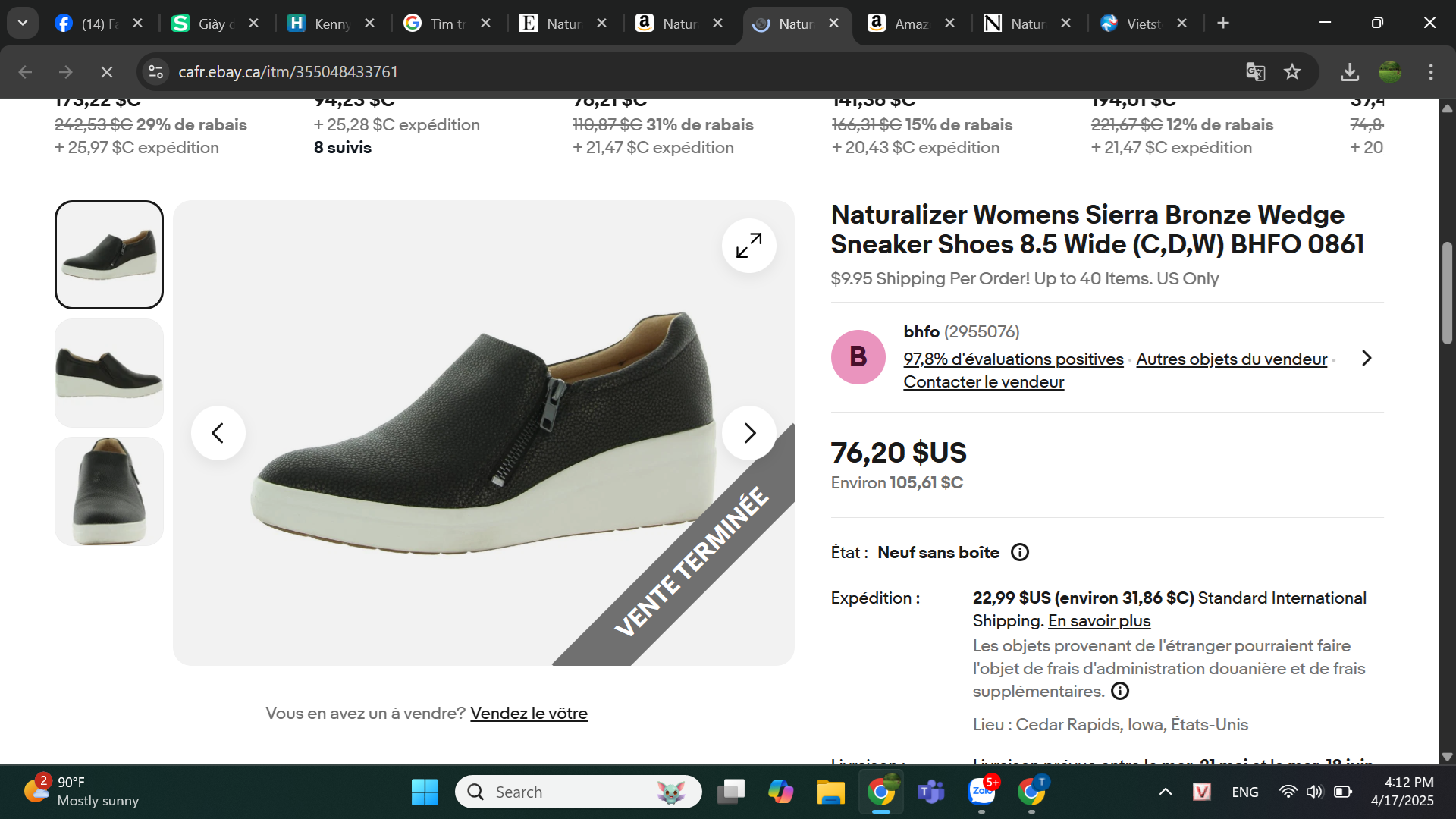The image size is (1456, 819).
Task: Open Contacter le vendeur link
Action: coord(984,382)
